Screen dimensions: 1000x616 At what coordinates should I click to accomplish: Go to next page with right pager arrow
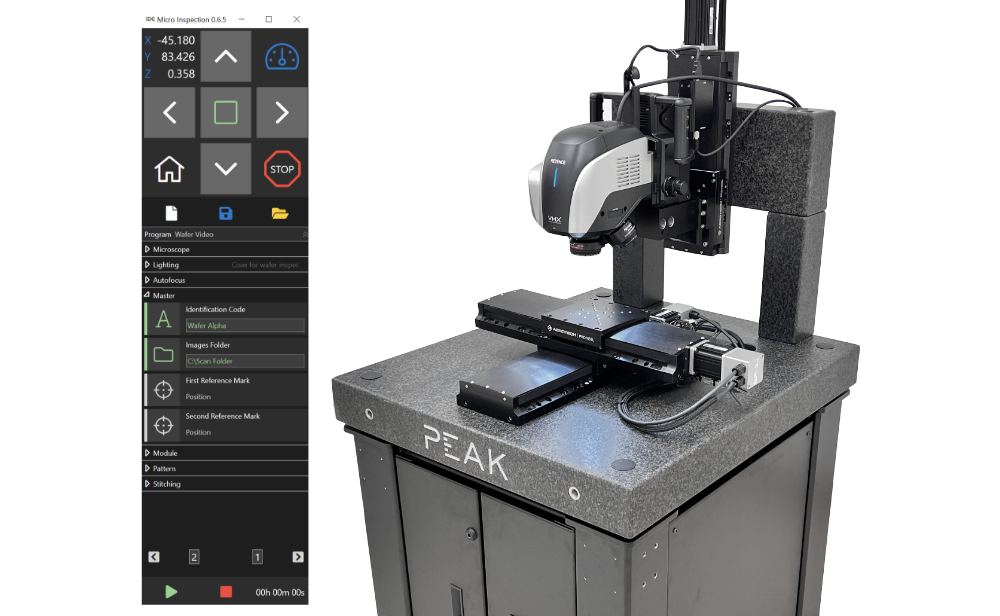(x=298, y=557)
